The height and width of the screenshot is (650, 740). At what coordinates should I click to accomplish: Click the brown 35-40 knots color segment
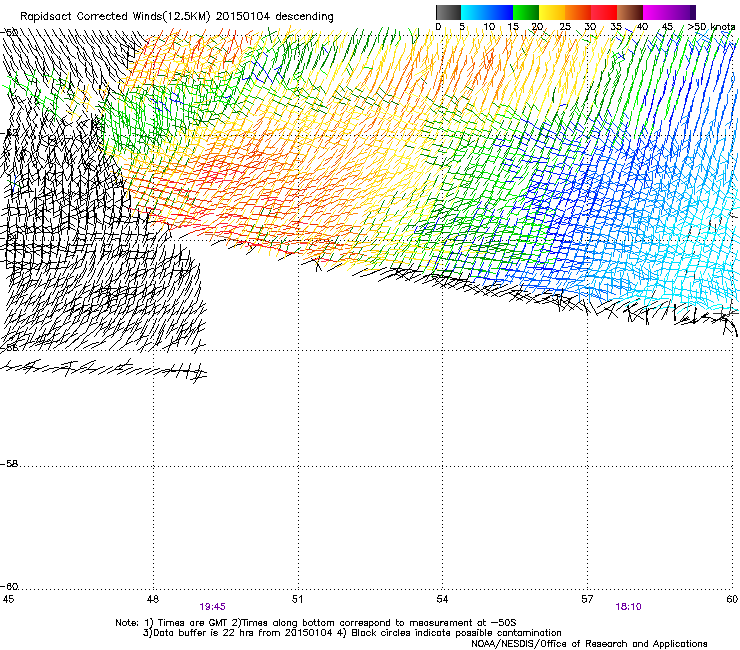(630, 12)
